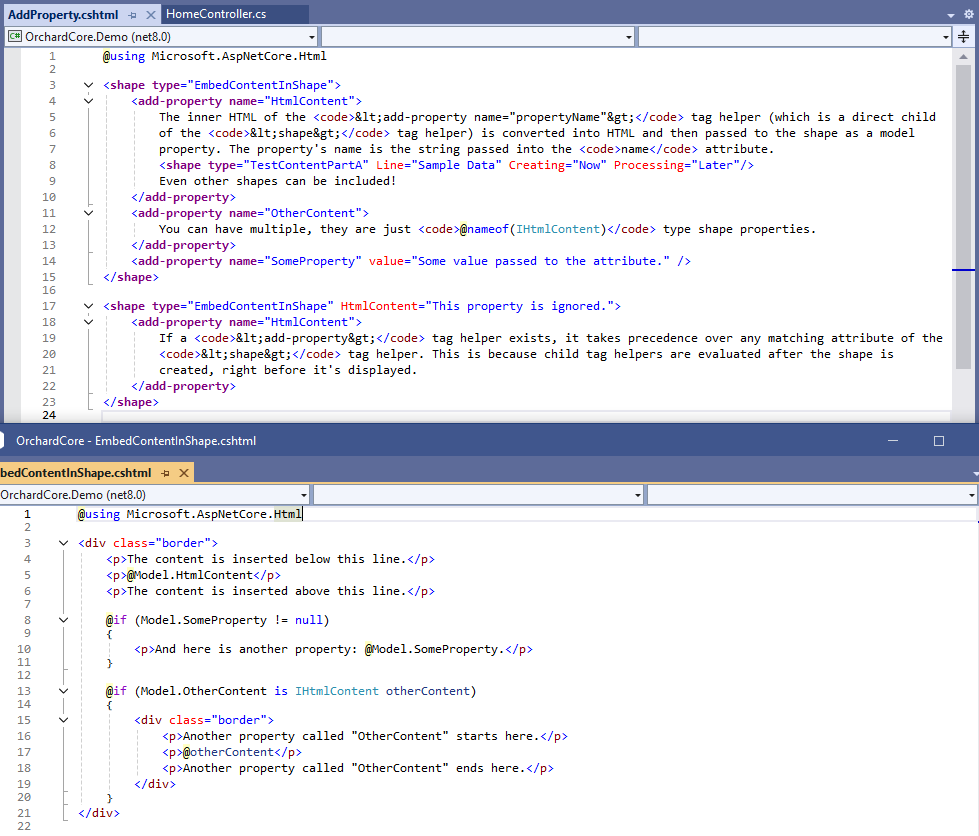This screenshot has height=836, width=979.
Task: Click IHtmlContent inside nameof on line 12
Action: (x=558, y=229)
